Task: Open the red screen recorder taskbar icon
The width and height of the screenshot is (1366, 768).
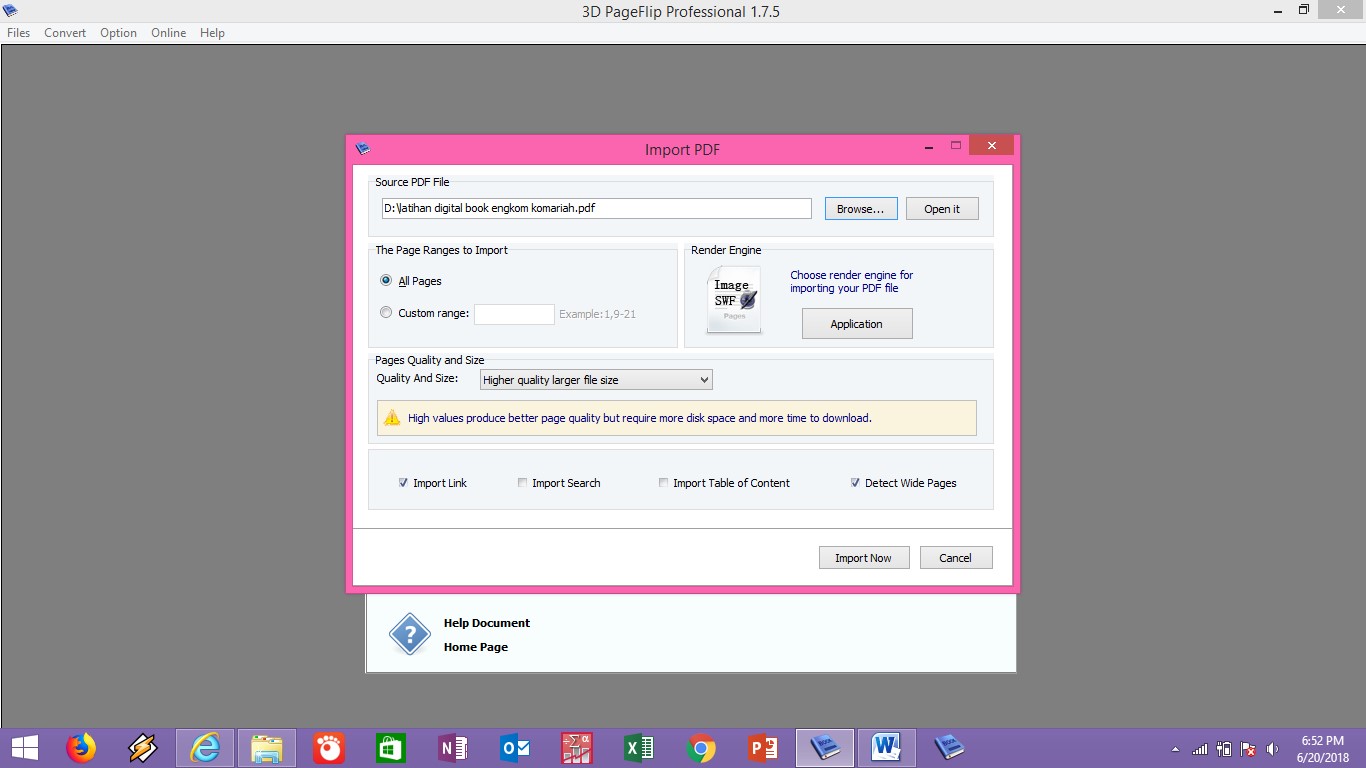Action: tap(329, 748)
